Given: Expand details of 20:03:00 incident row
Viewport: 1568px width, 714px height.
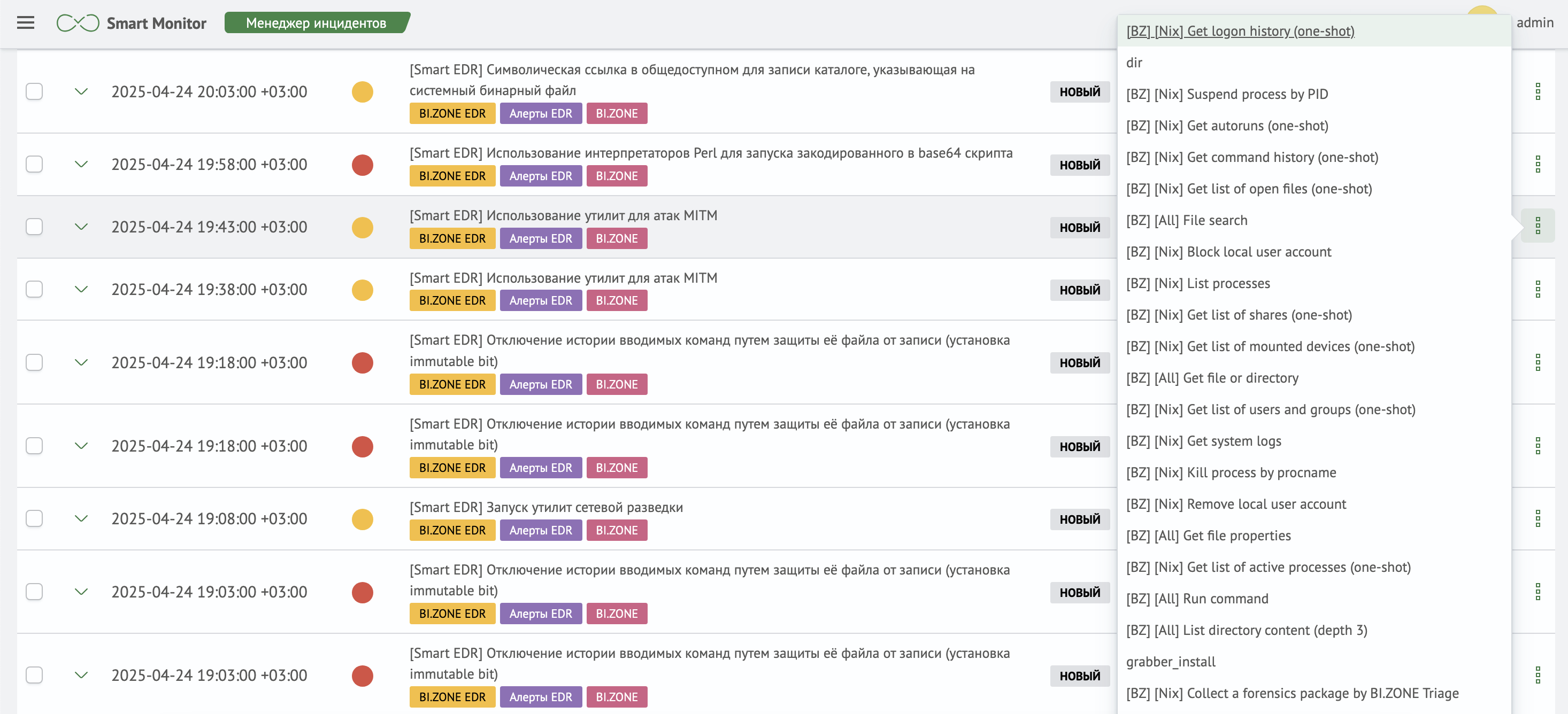Looking at the screenshot, I should [x=81, y=92].
